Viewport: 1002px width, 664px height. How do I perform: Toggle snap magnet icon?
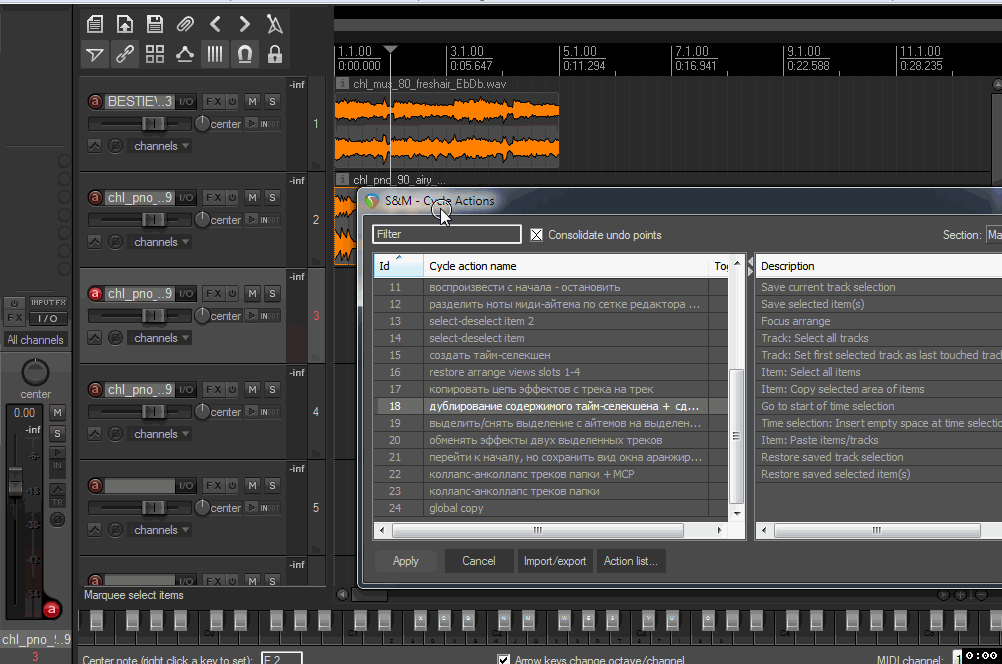coord(244,54)
